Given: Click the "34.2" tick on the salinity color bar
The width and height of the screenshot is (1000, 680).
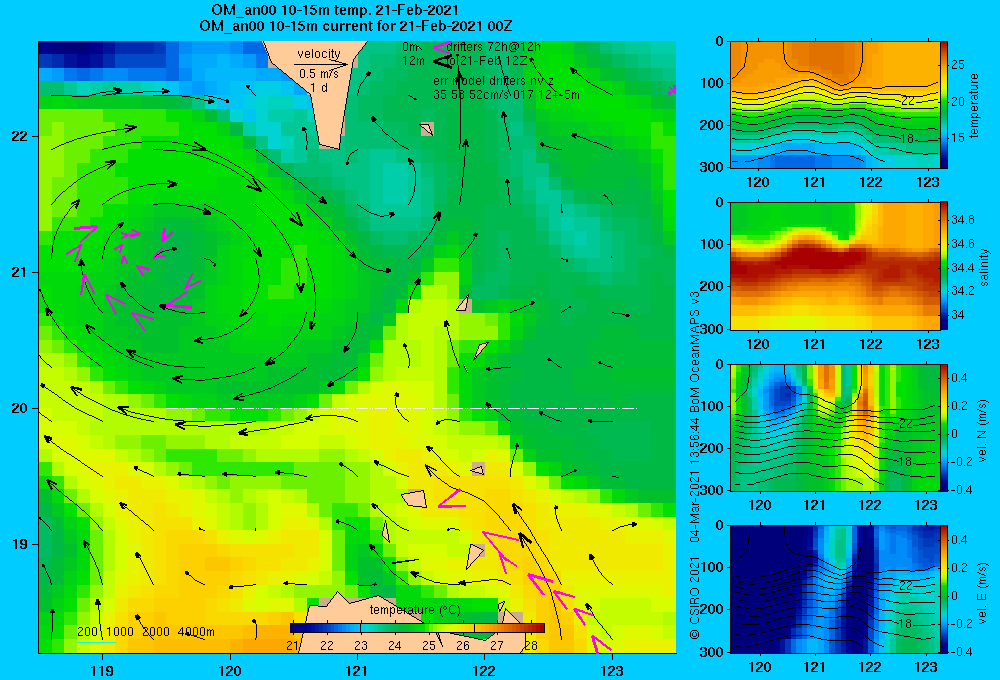Looking at the screenshot, I should 962,291.
